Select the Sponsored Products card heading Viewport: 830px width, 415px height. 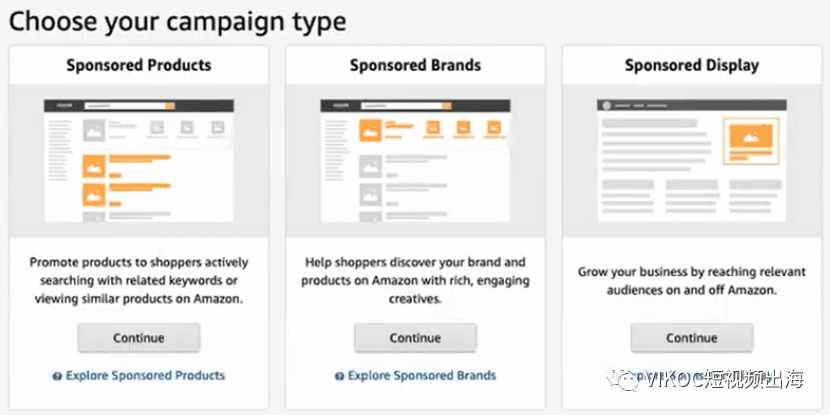tap(139, 65)
